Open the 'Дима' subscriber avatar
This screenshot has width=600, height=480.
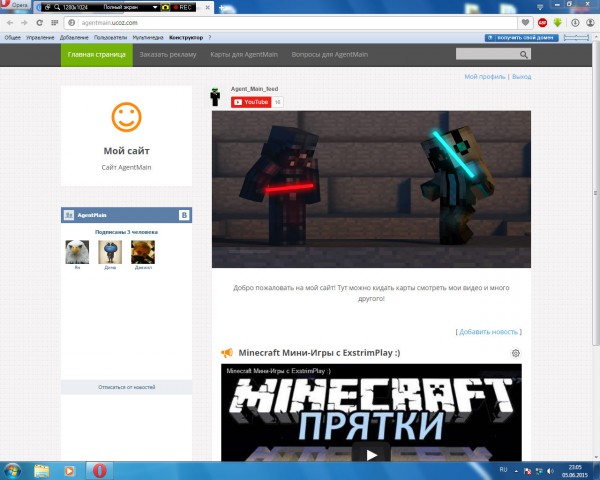coord(110,252)
